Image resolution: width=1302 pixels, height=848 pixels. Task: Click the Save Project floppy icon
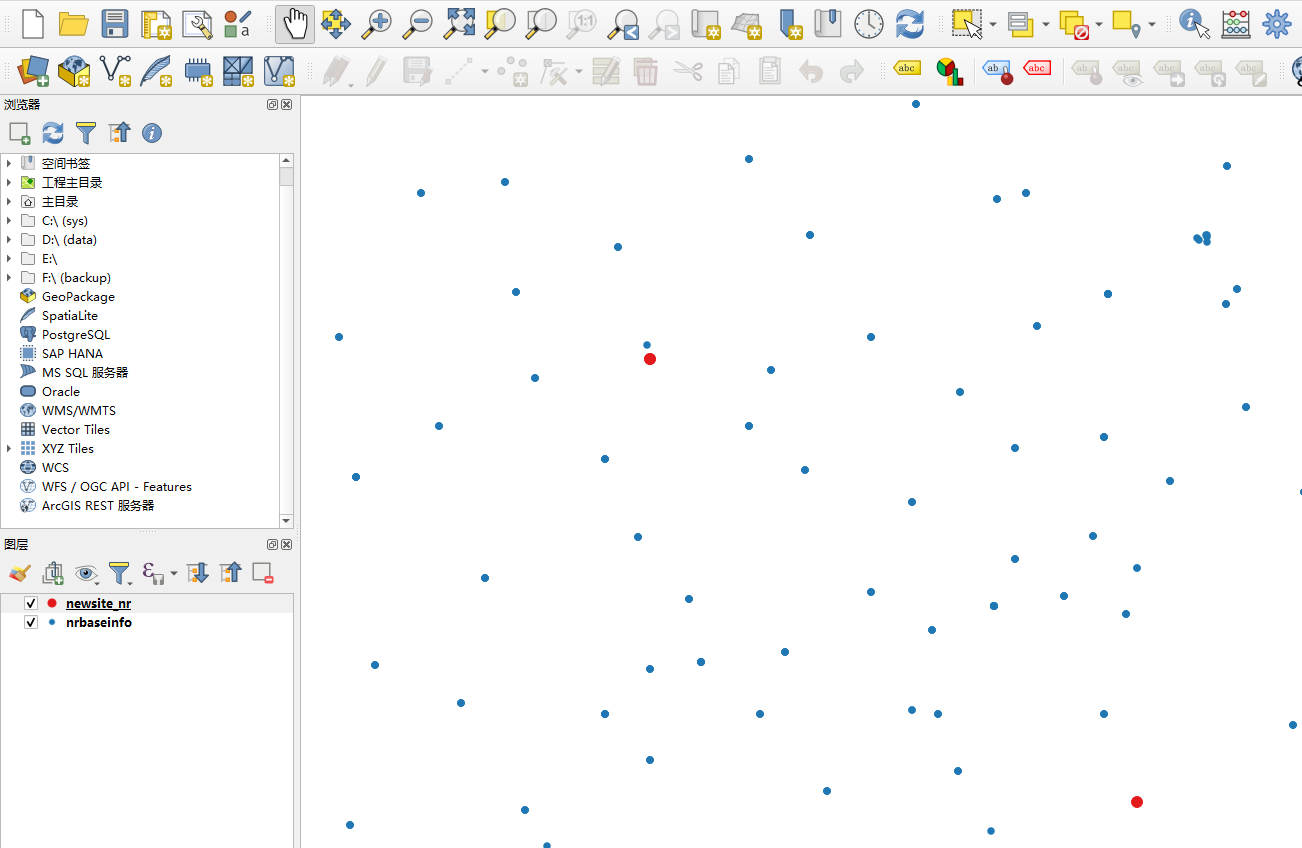tap(115, 23)
